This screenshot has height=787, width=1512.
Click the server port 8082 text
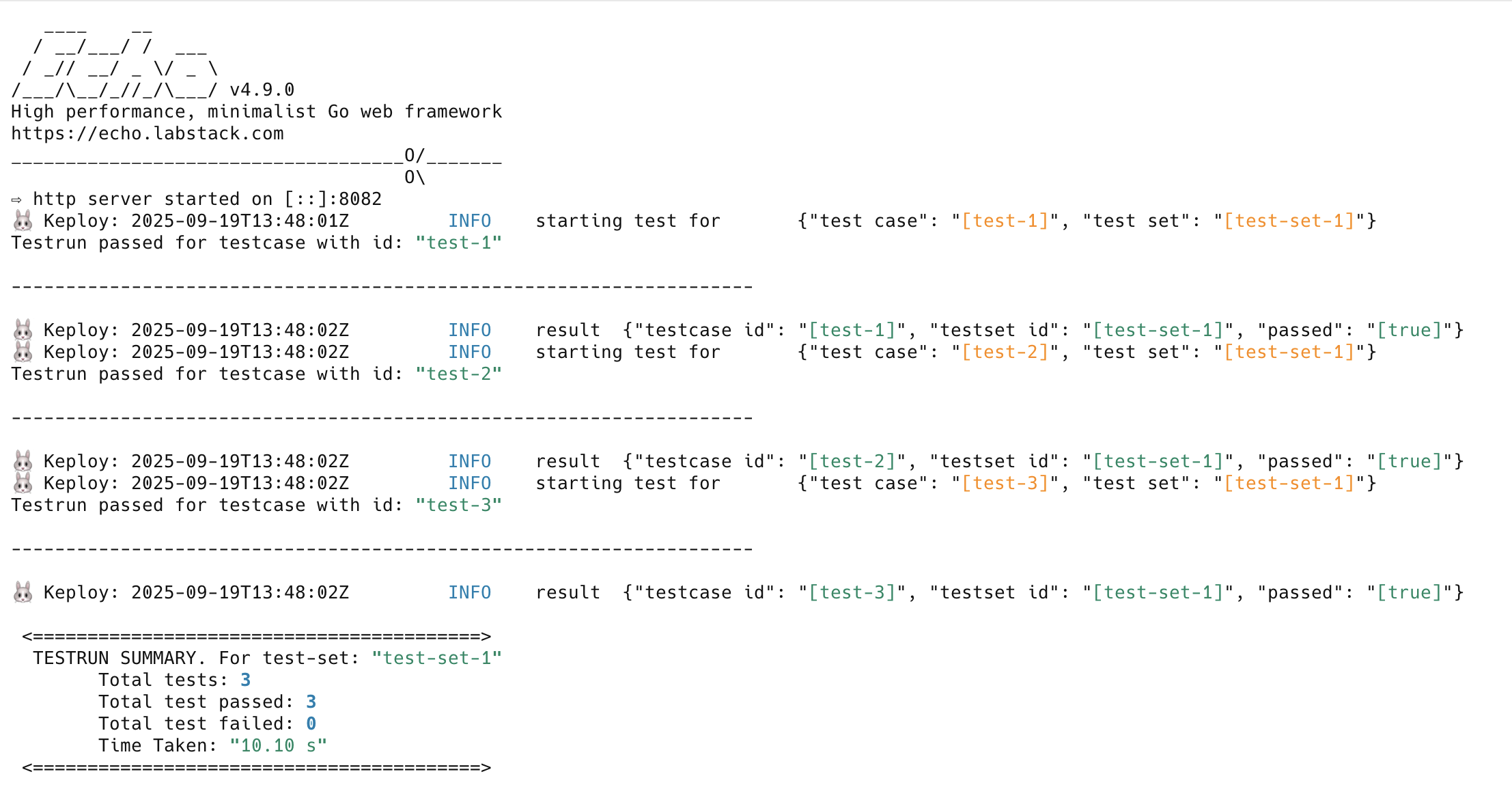(x=360, y=199)
